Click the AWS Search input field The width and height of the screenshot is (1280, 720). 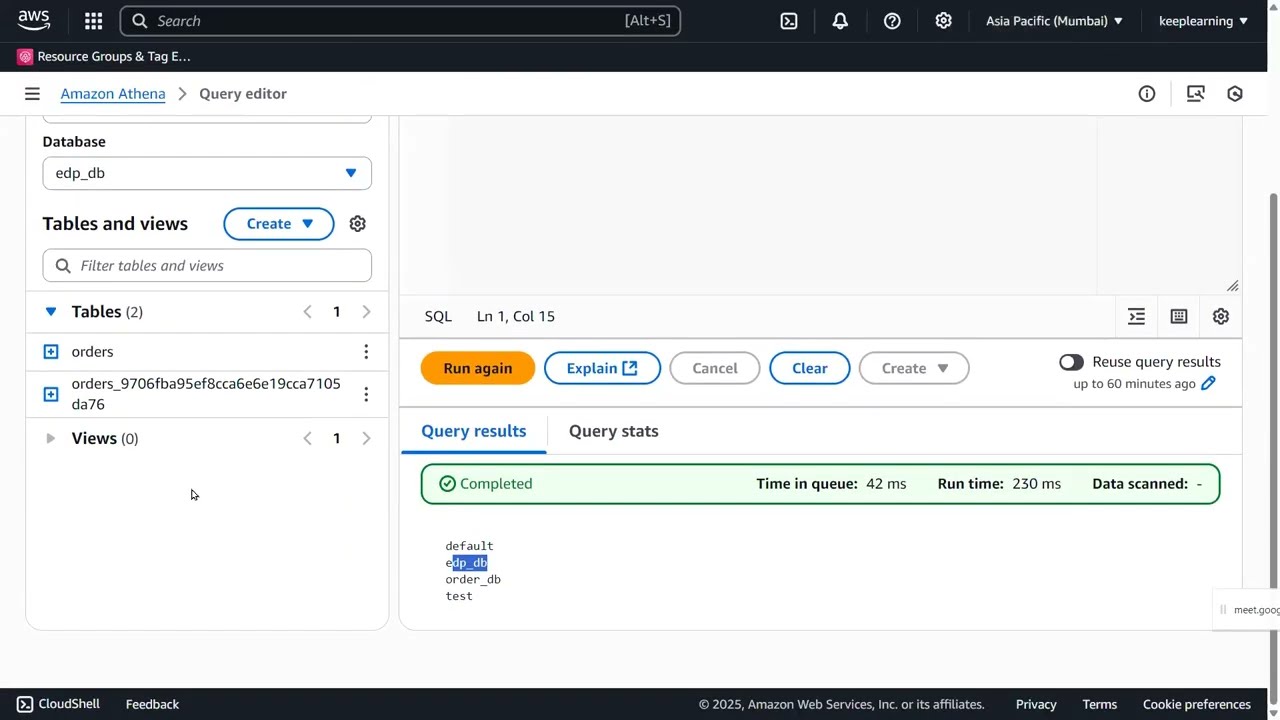400,21
